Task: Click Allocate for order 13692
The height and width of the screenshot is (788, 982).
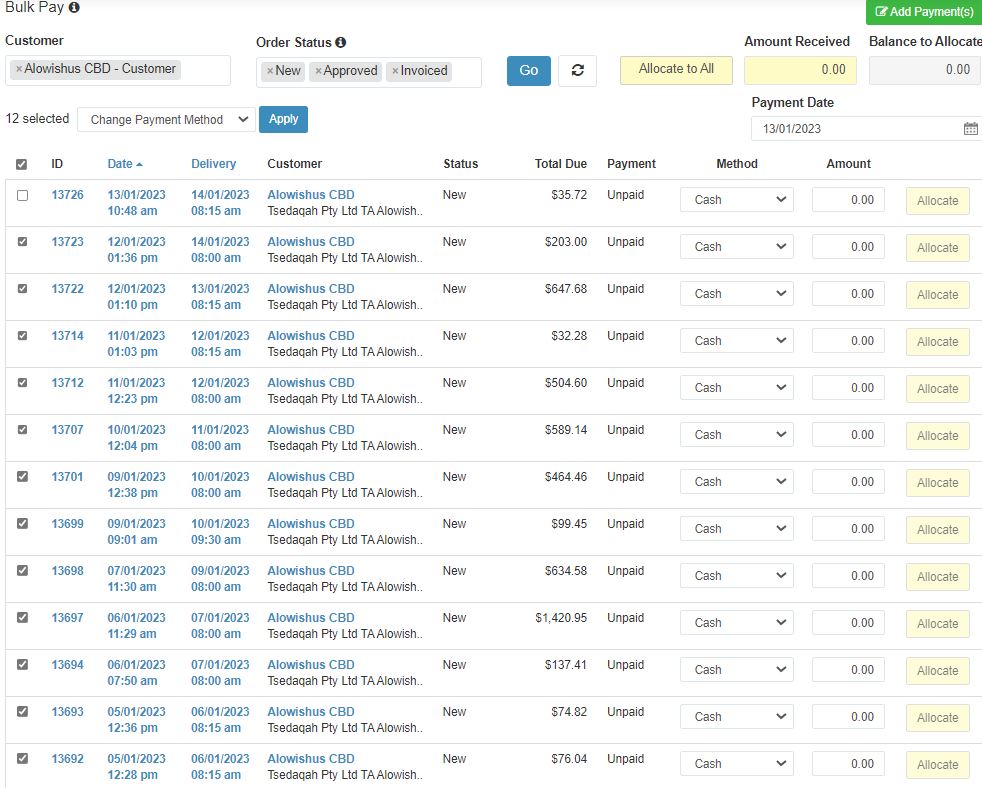Action: coord(938,765)
